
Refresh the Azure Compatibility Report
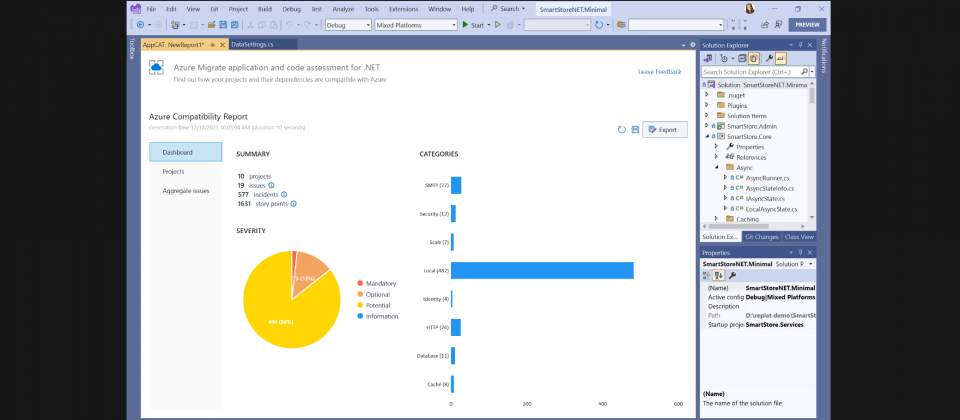tap(621, 130)
